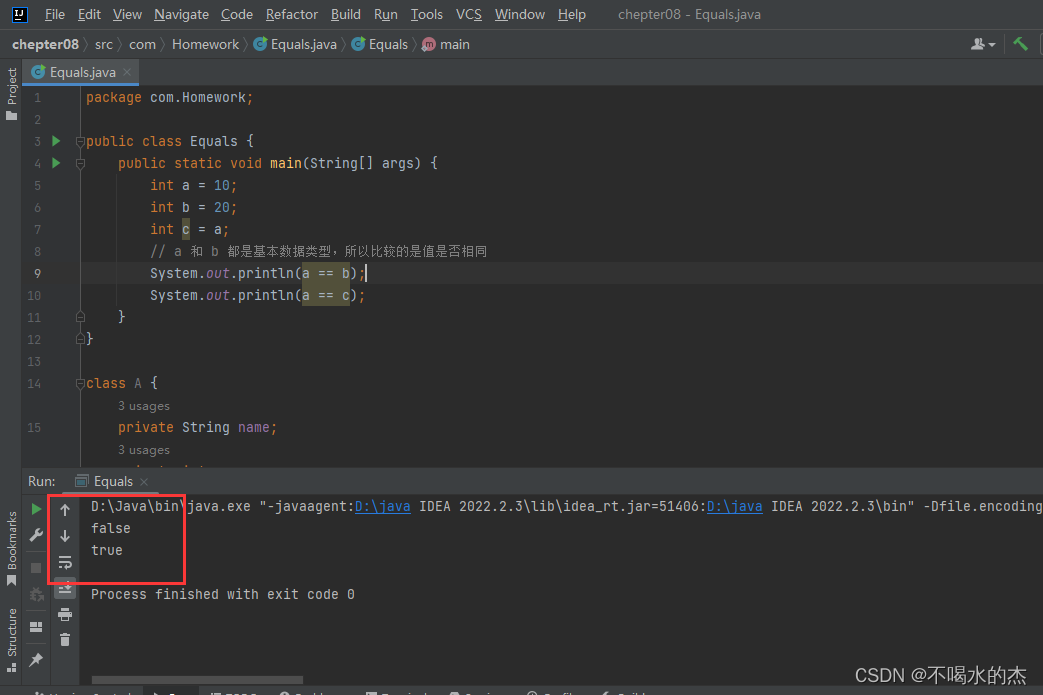1043x695 pixels.
Task: Run main method from gutter arrow
Action: [x=57, y=163]
